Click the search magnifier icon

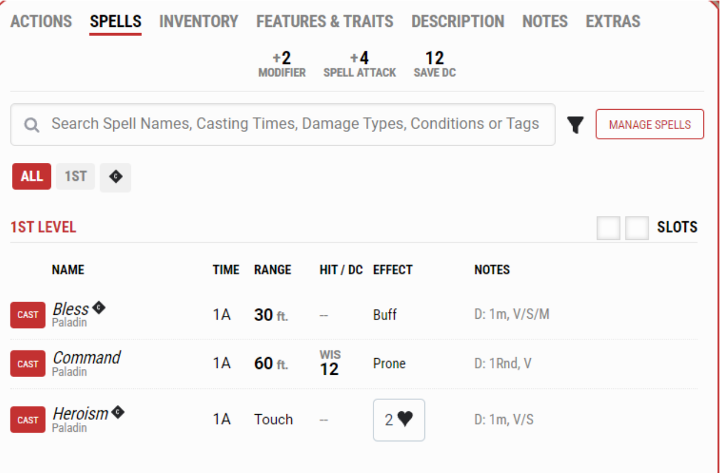coord(31,124)
